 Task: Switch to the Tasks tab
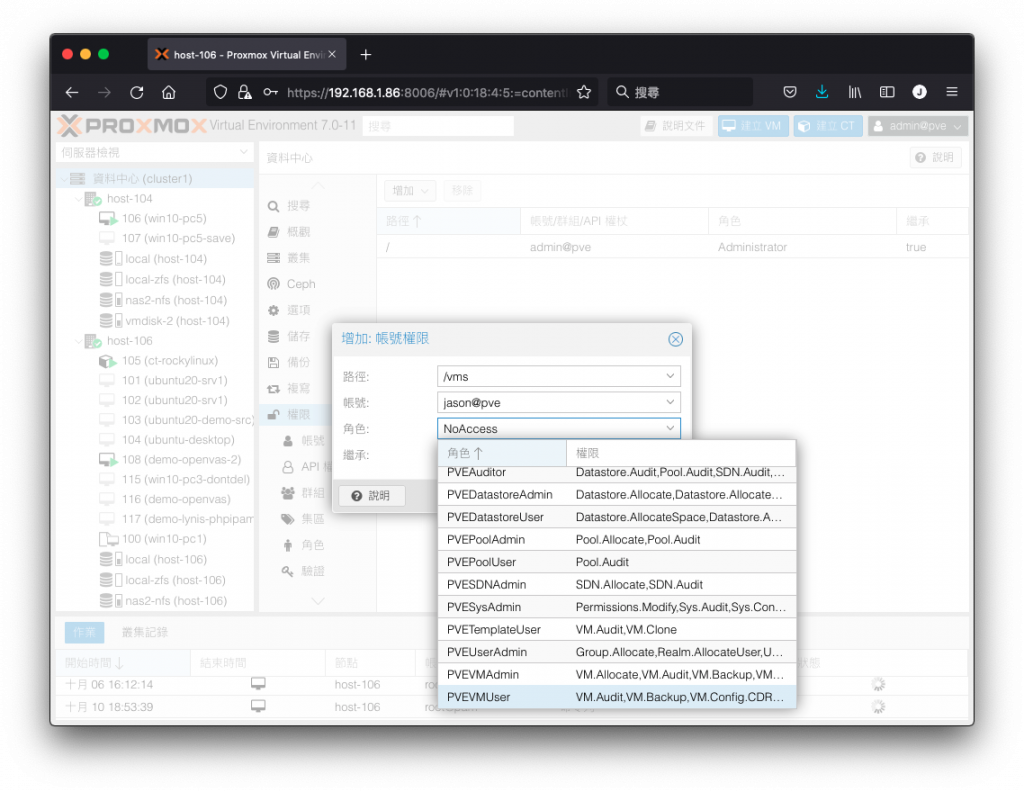click(x=84, y=632)
